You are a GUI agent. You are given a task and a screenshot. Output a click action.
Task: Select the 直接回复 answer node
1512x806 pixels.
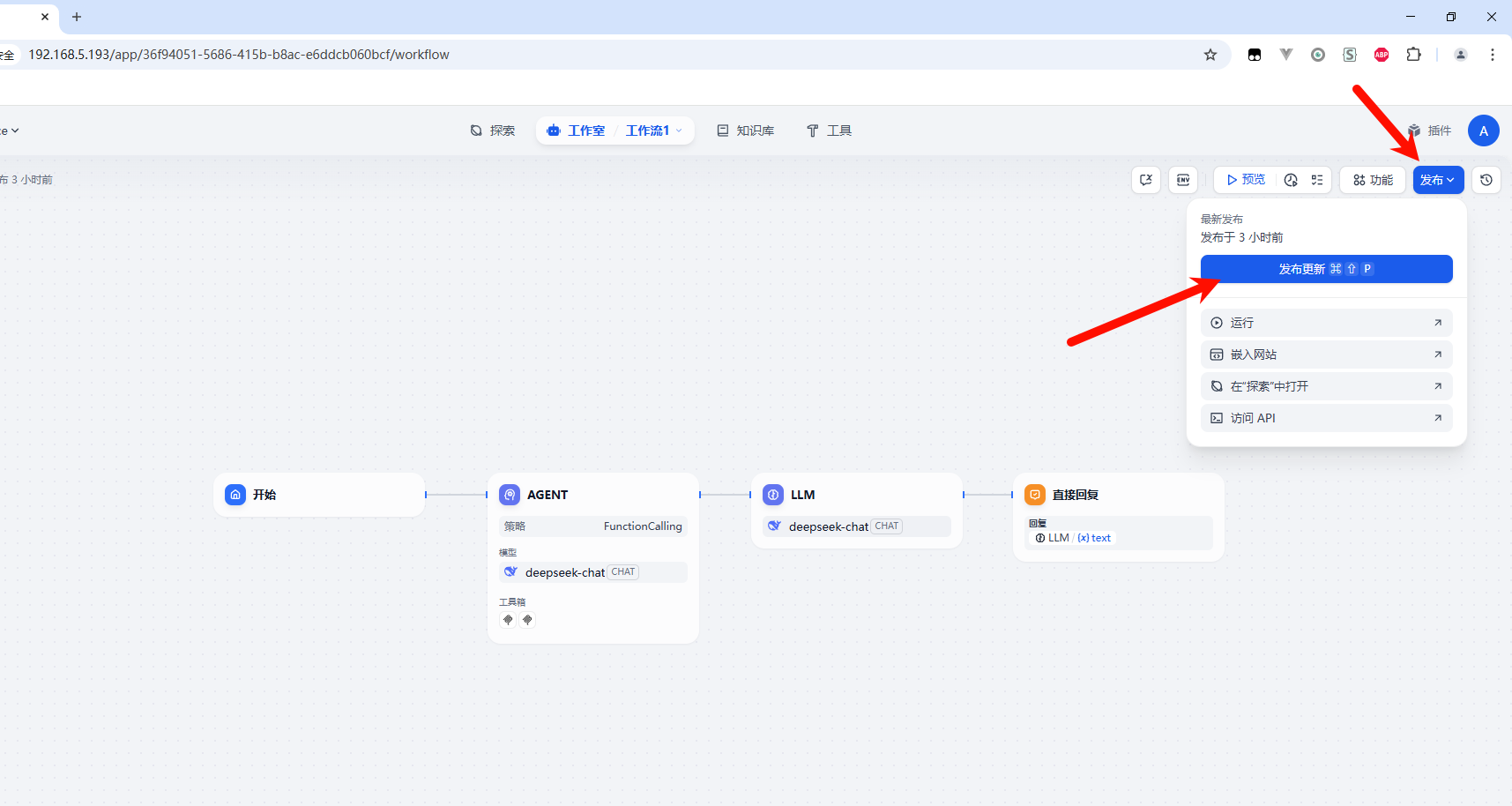point(1119,517)
